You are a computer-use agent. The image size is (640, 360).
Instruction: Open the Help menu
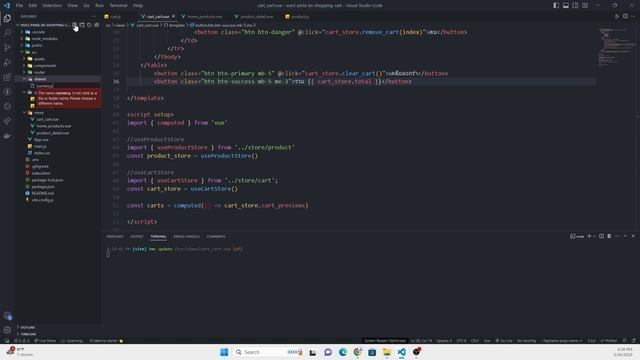point(138,5)
